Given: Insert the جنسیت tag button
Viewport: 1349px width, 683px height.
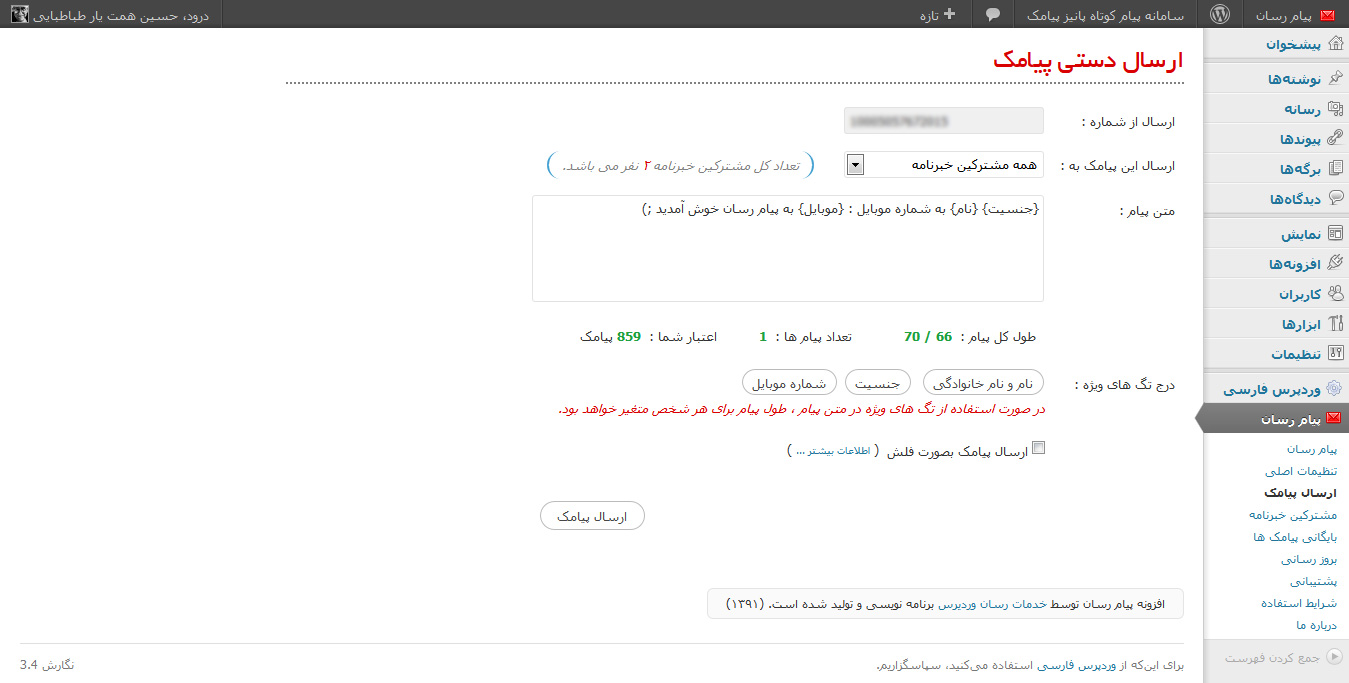Looking at the screenshot, I should [x=877, y=383].
